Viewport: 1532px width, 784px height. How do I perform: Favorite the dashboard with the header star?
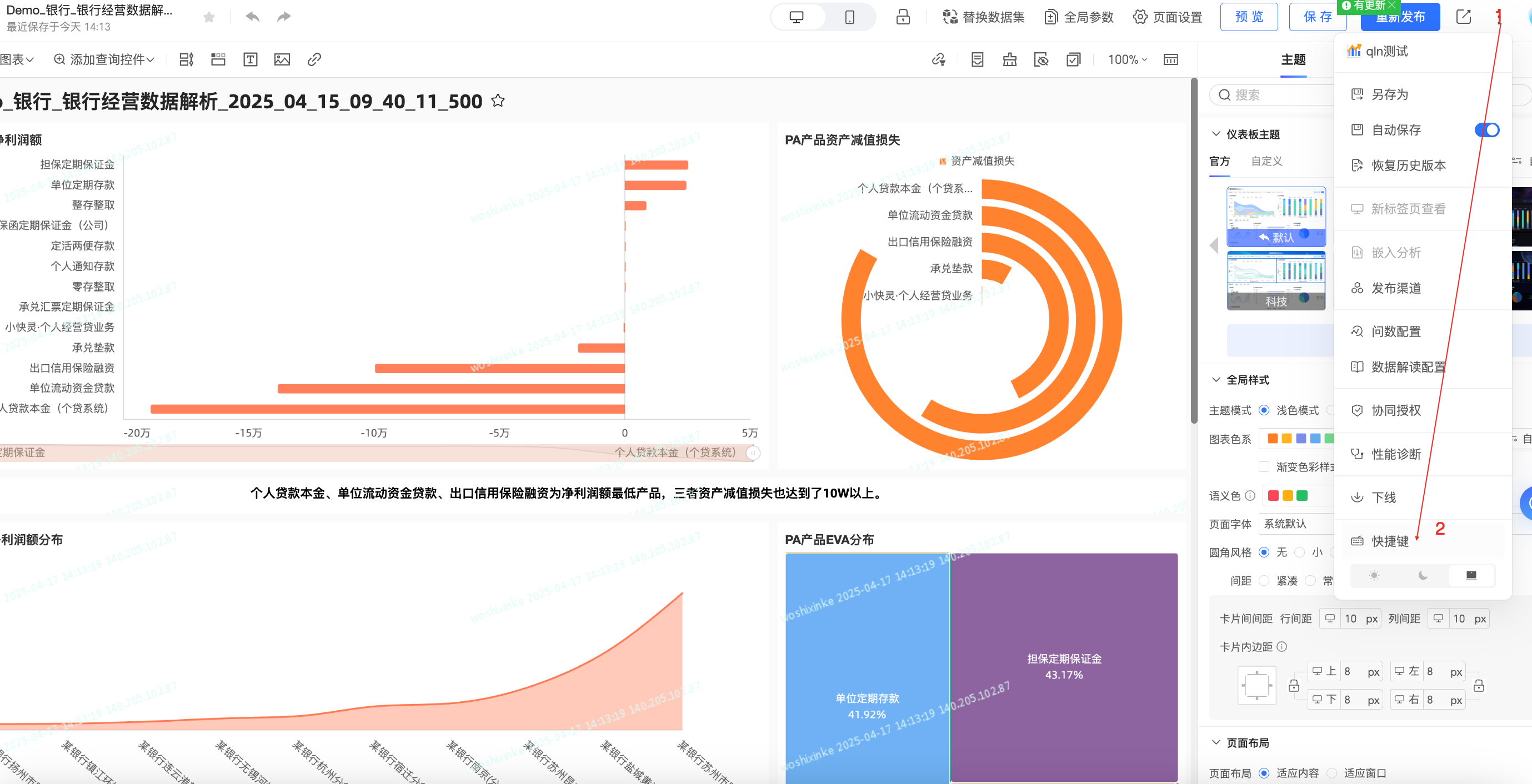tap(209, 17)
